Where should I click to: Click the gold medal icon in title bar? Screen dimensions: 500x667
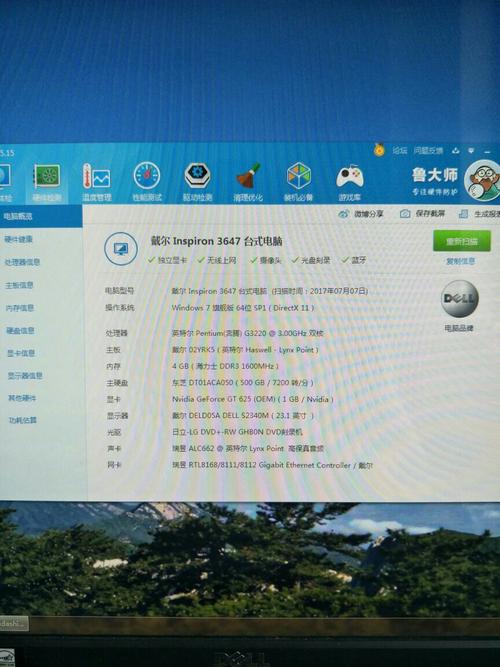click(x=379, y=150)
